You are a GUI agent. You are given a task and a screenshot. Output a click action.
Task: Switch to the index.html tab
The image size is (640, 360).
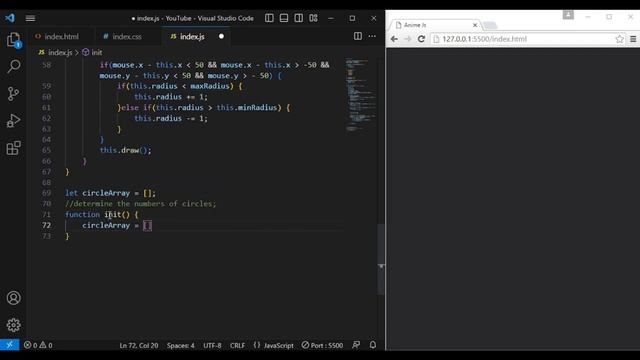pyautogui.click(x=61, y=37)
